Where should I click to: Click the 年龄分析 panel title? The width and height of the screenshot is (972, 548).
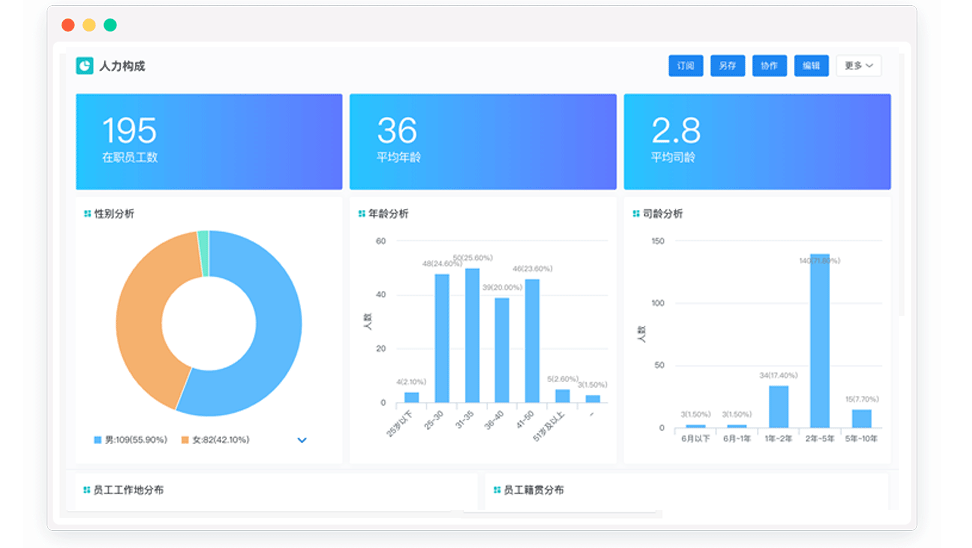(388, 214)
